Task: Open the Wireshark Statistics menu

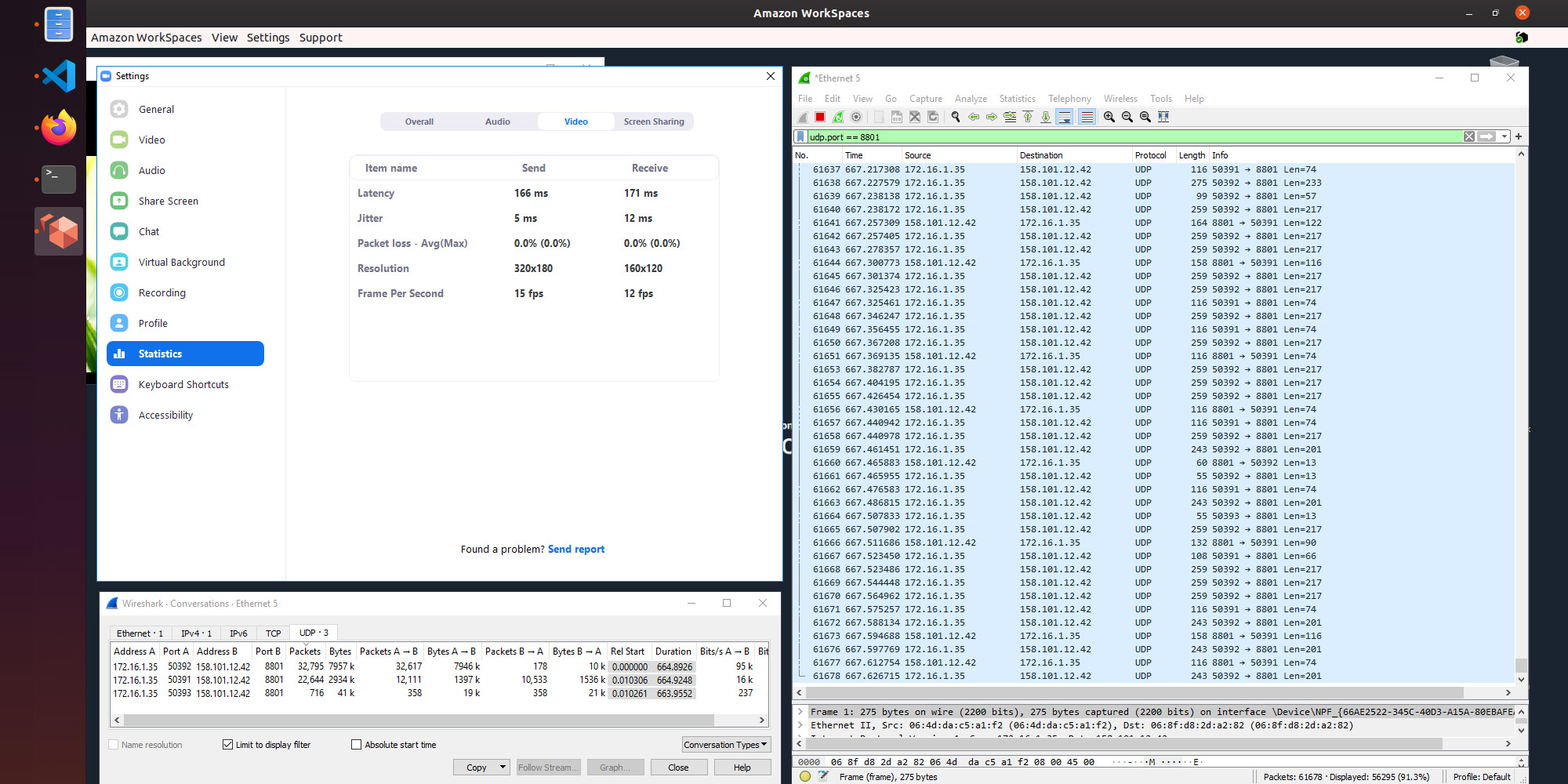Action: 1017,99
